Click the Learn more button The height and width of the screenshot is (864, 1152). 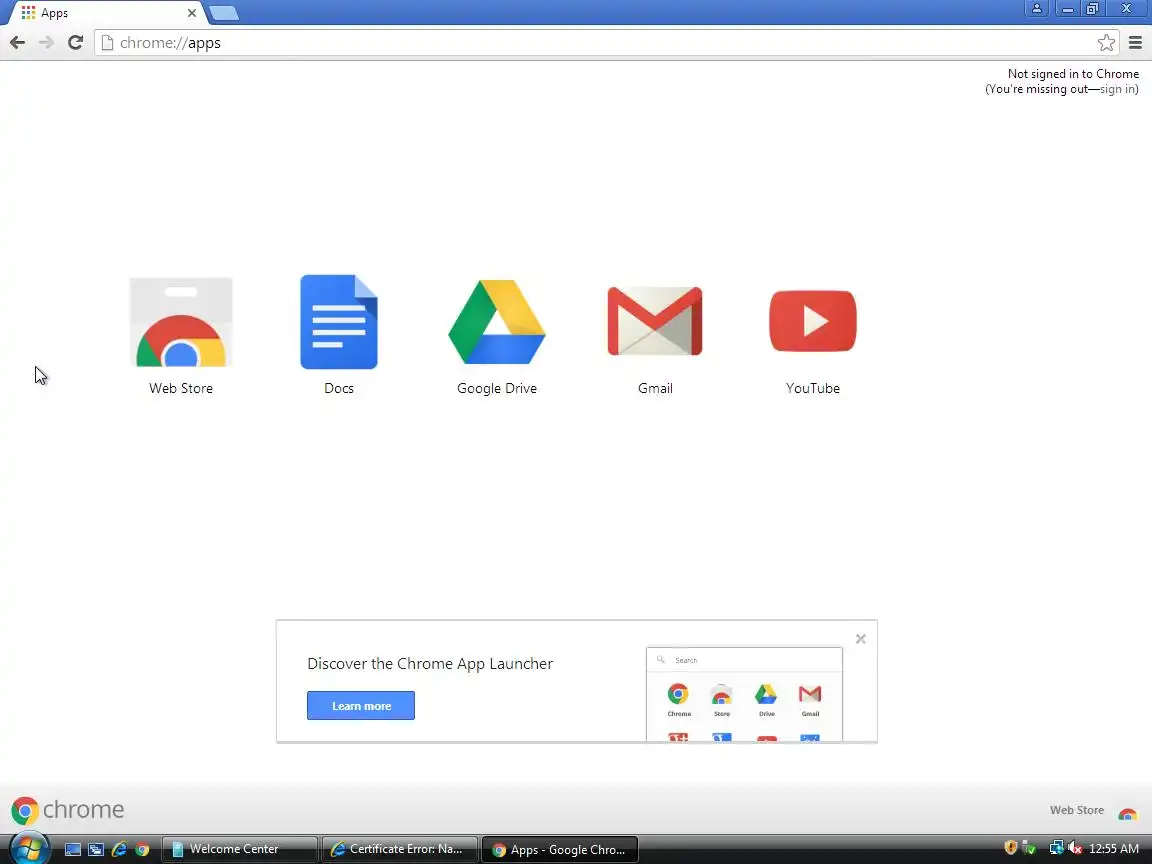click(361, 705)
